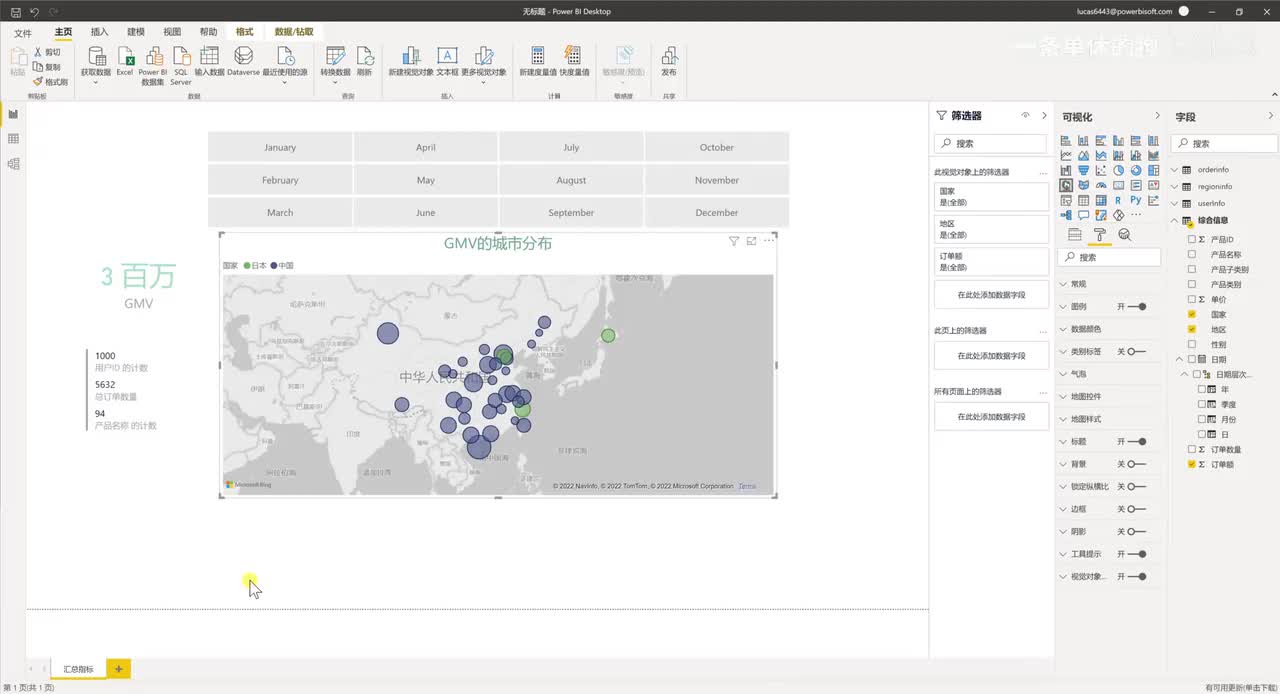Switch to the 建模 ribbon tab
1280x694 pixels.
[136, 32]
